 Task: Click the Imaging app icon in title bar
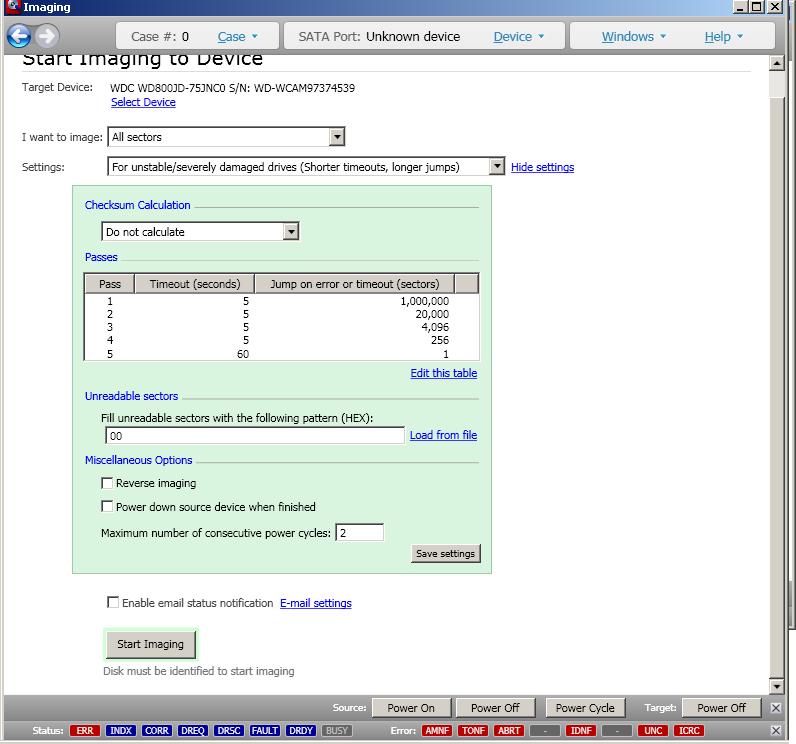pyautogui.click(x=12, y=7)
